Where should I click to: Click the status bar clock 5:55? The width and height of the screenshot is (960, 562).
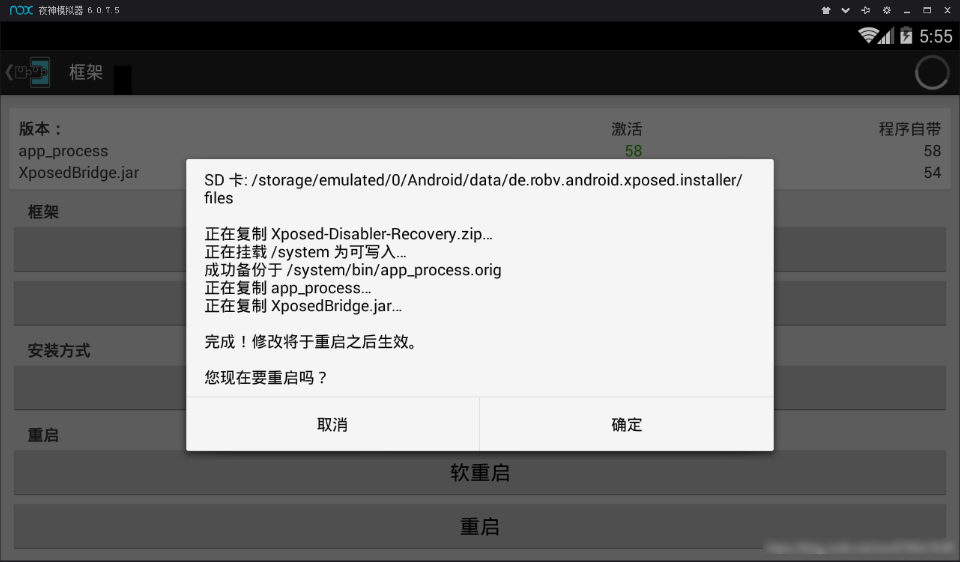tap(936, 36)
